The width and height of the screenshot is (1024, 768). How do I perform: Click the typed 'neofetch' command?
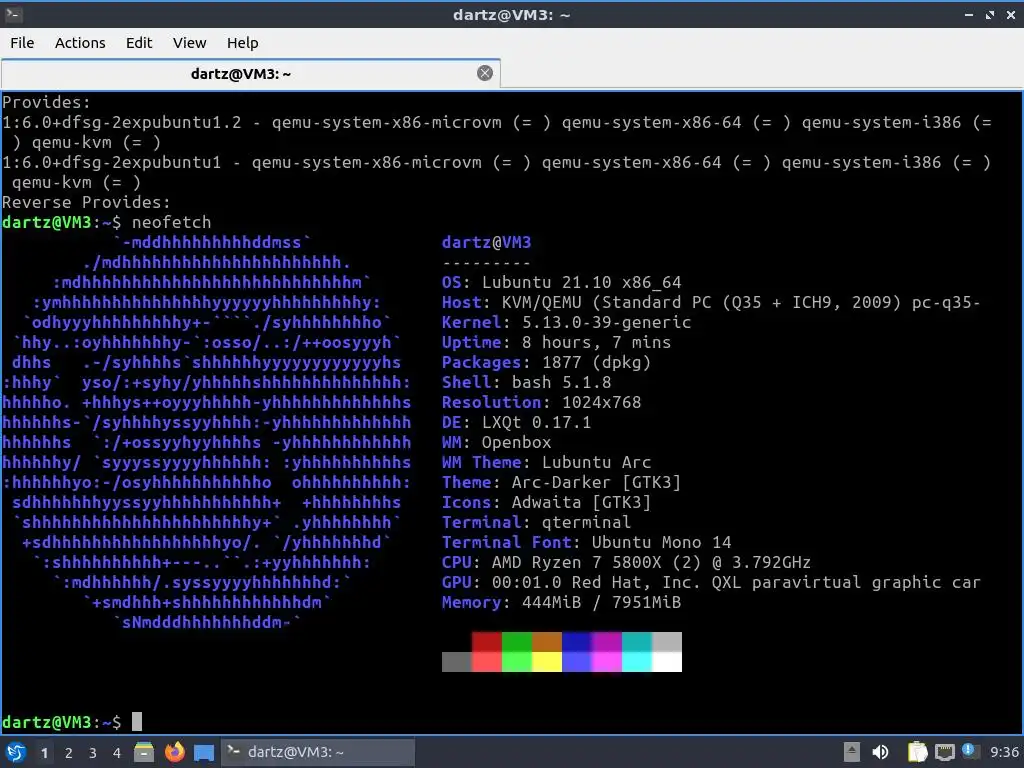(x=171, y=223)
